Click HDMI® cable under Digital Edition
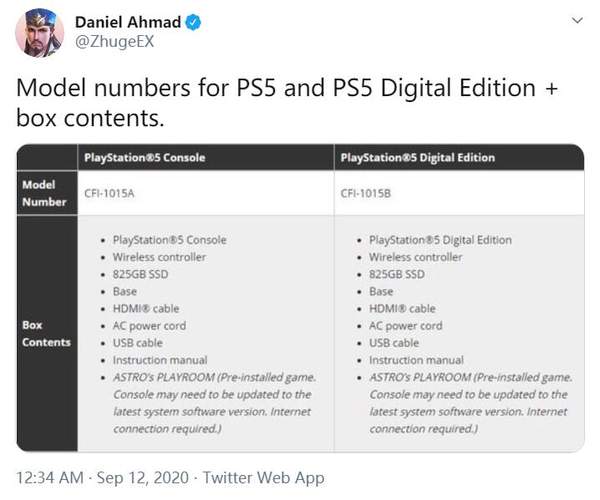Screen dimensions: 600x500 point(402,308)
